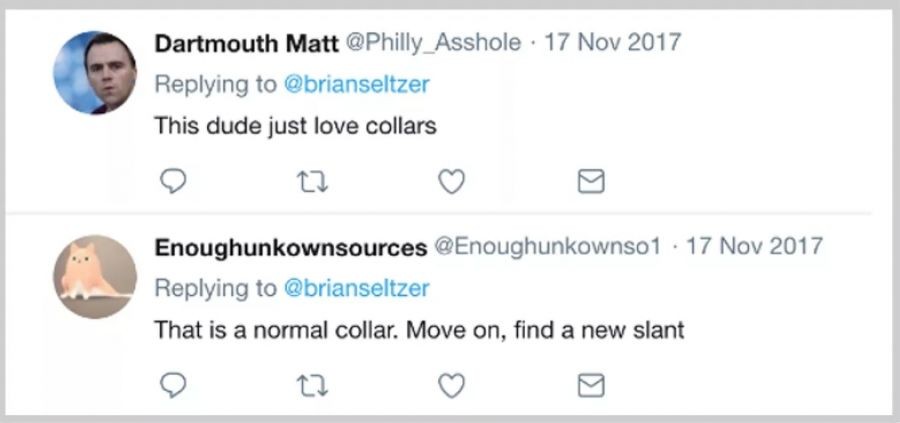Open @brianseltzer mention in second tweet
The height and width of the screenshot is (423, 900).
[357, 289]
